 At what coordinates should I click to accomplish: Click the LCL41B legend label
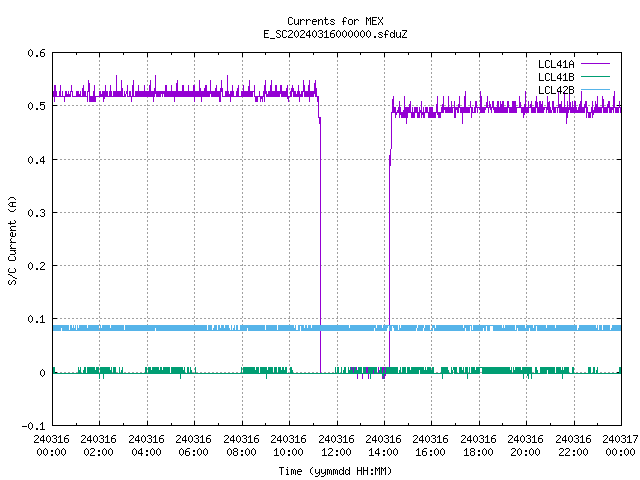556,77
